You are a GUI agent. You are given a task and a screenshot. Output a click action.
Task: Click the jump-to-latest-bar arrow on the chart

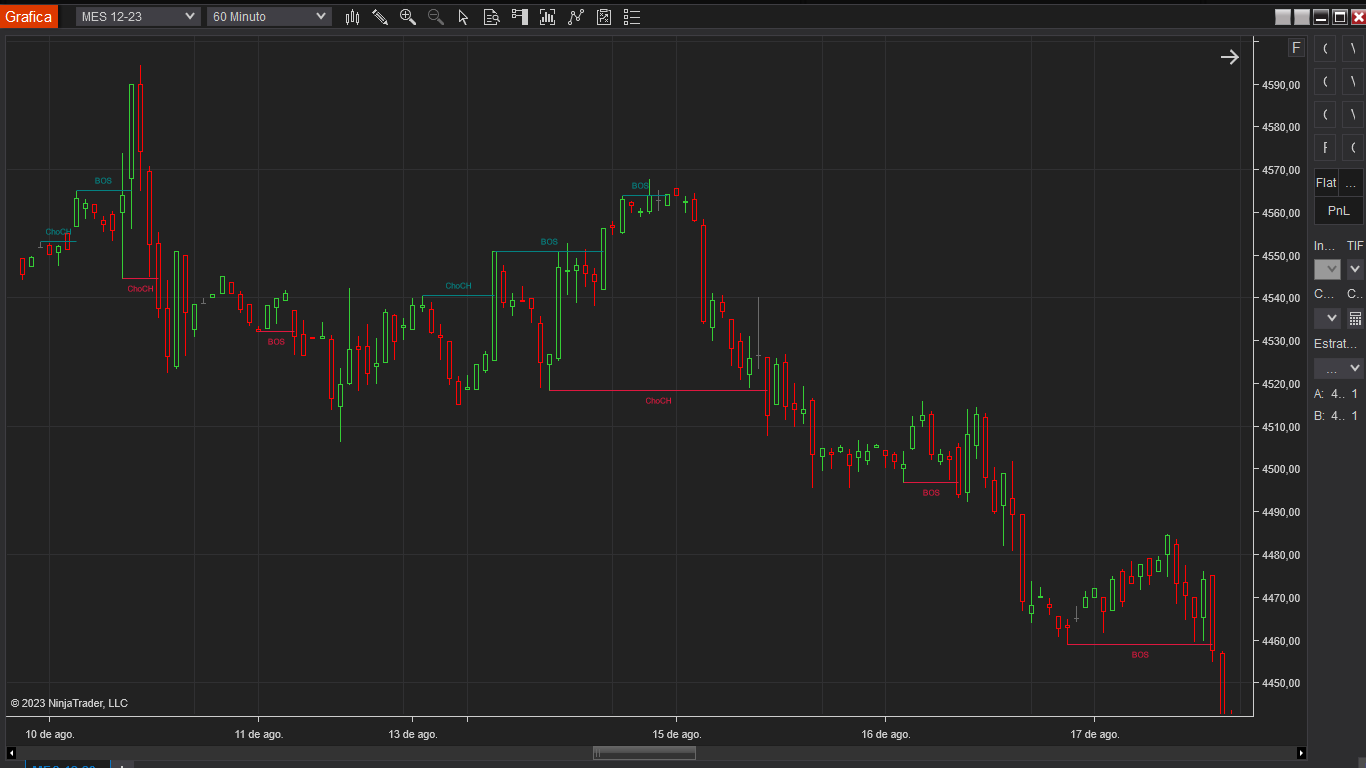pyautogui.click(x=1229, y=57)
